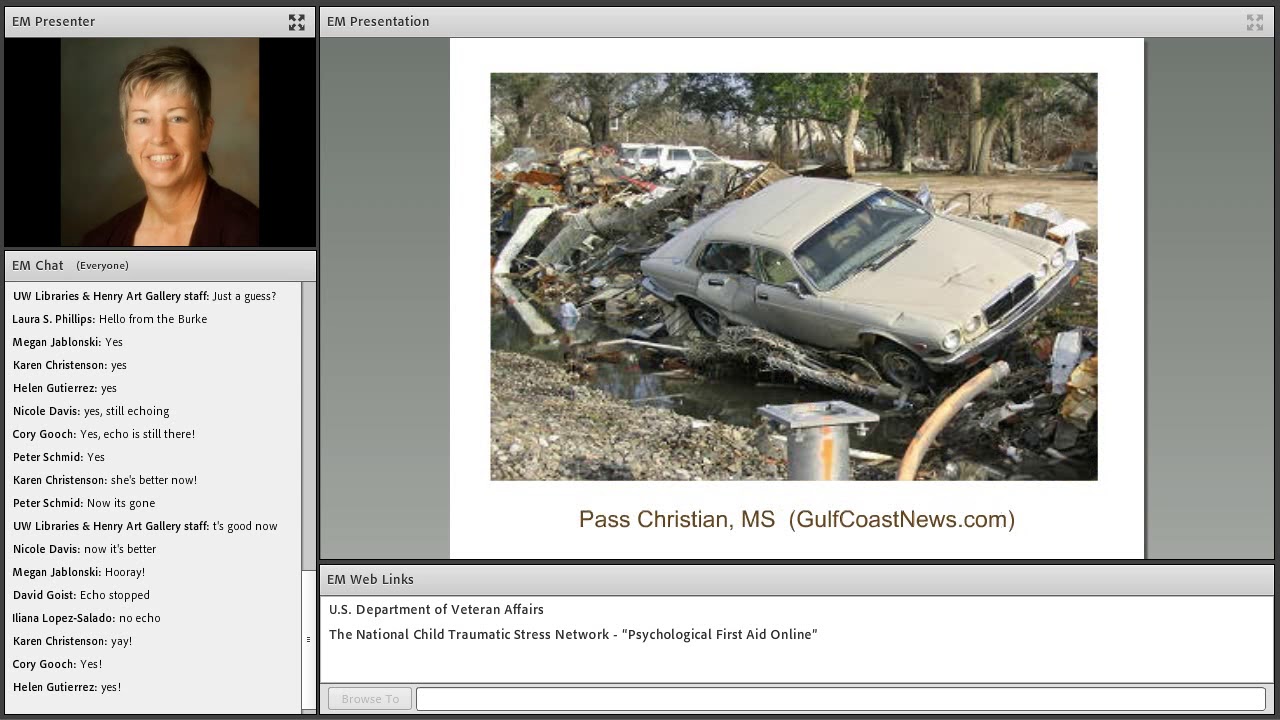Click the EM Chat pod title
The width and height of the screenshot is (1280, 720).
click(x=38, y=265)
